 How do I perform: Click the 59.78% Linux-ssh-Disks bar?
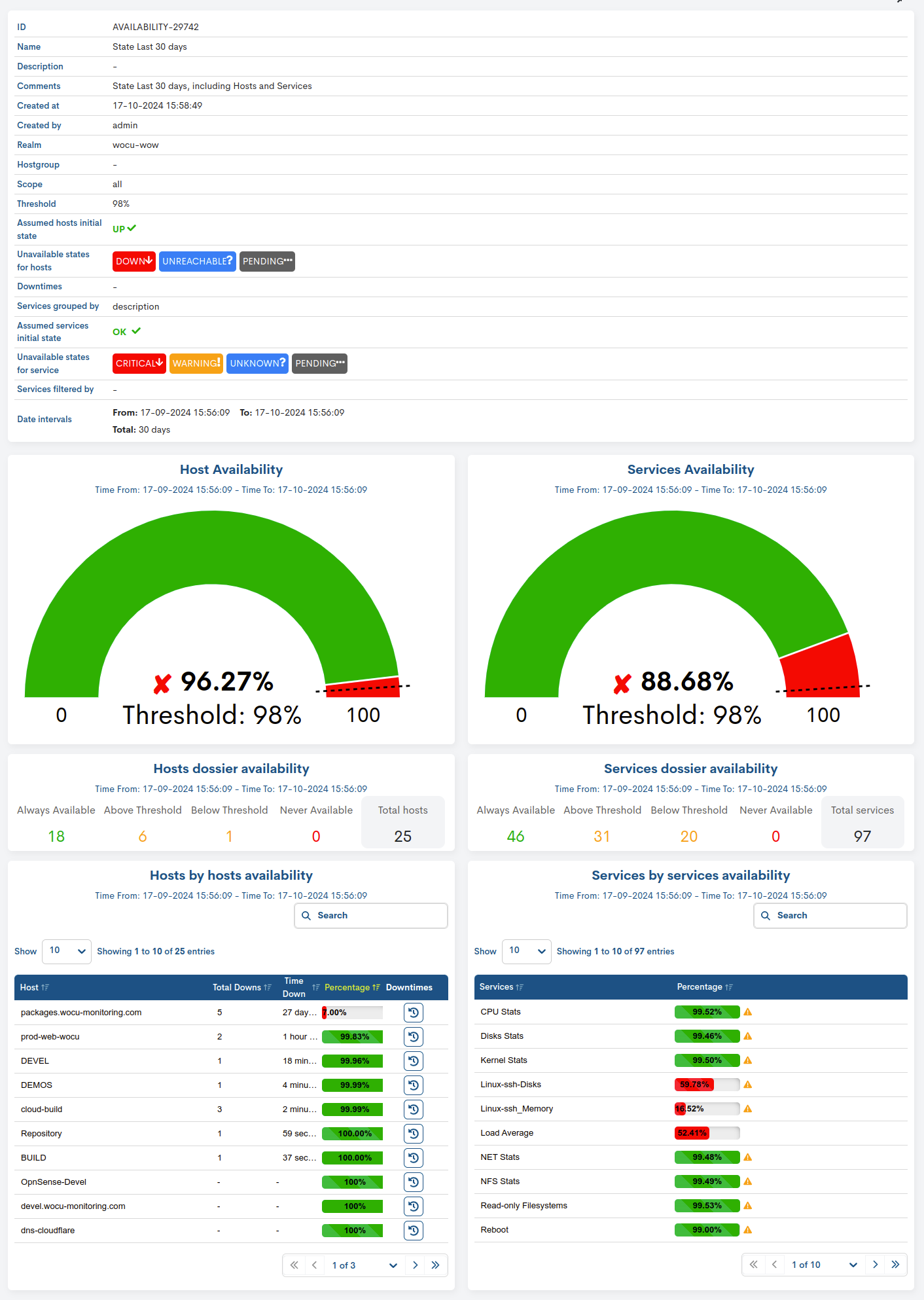coord(707,1085)
